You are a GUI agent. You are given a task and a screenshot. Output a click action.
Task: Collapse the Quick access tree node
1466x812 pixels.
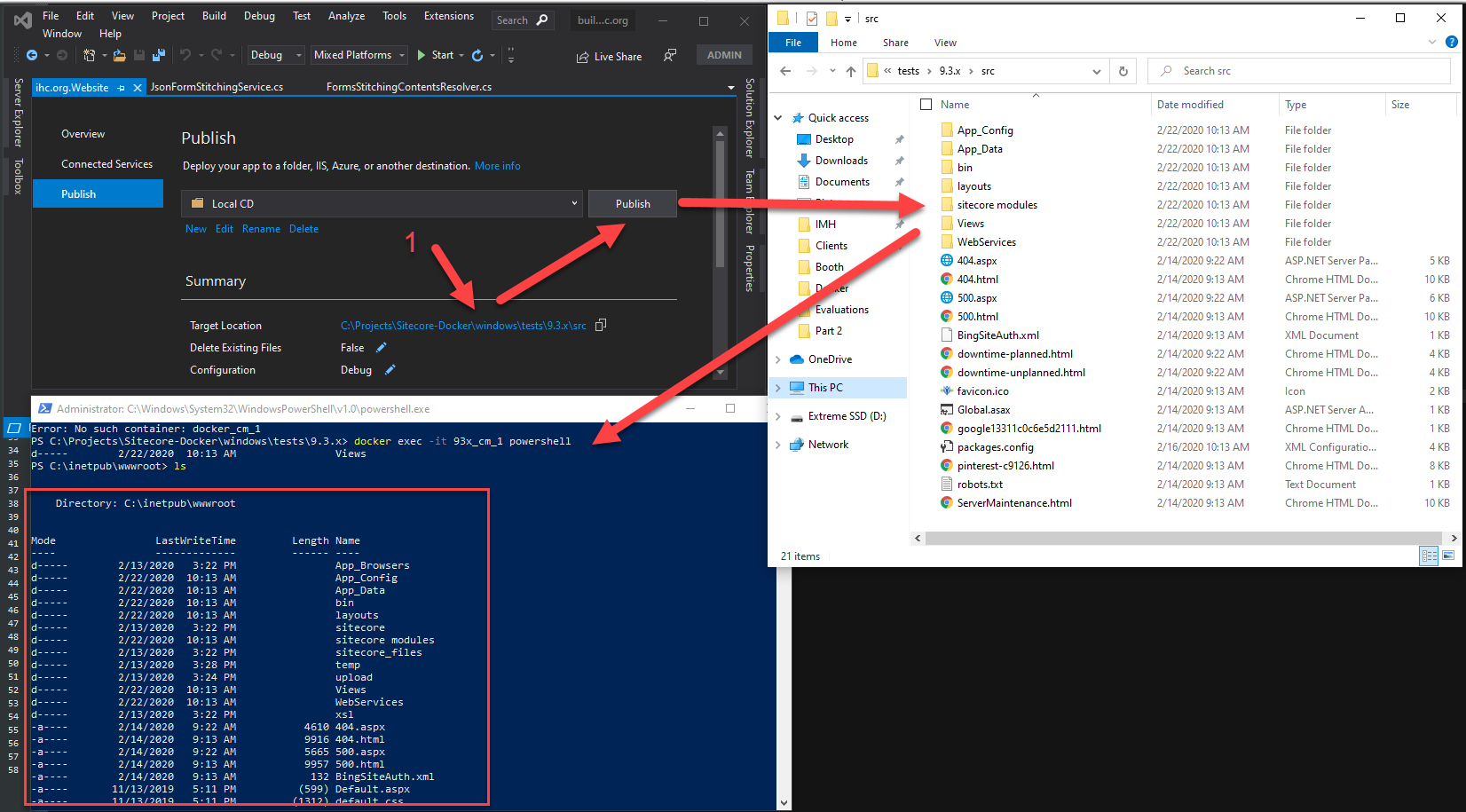(778, 118)
